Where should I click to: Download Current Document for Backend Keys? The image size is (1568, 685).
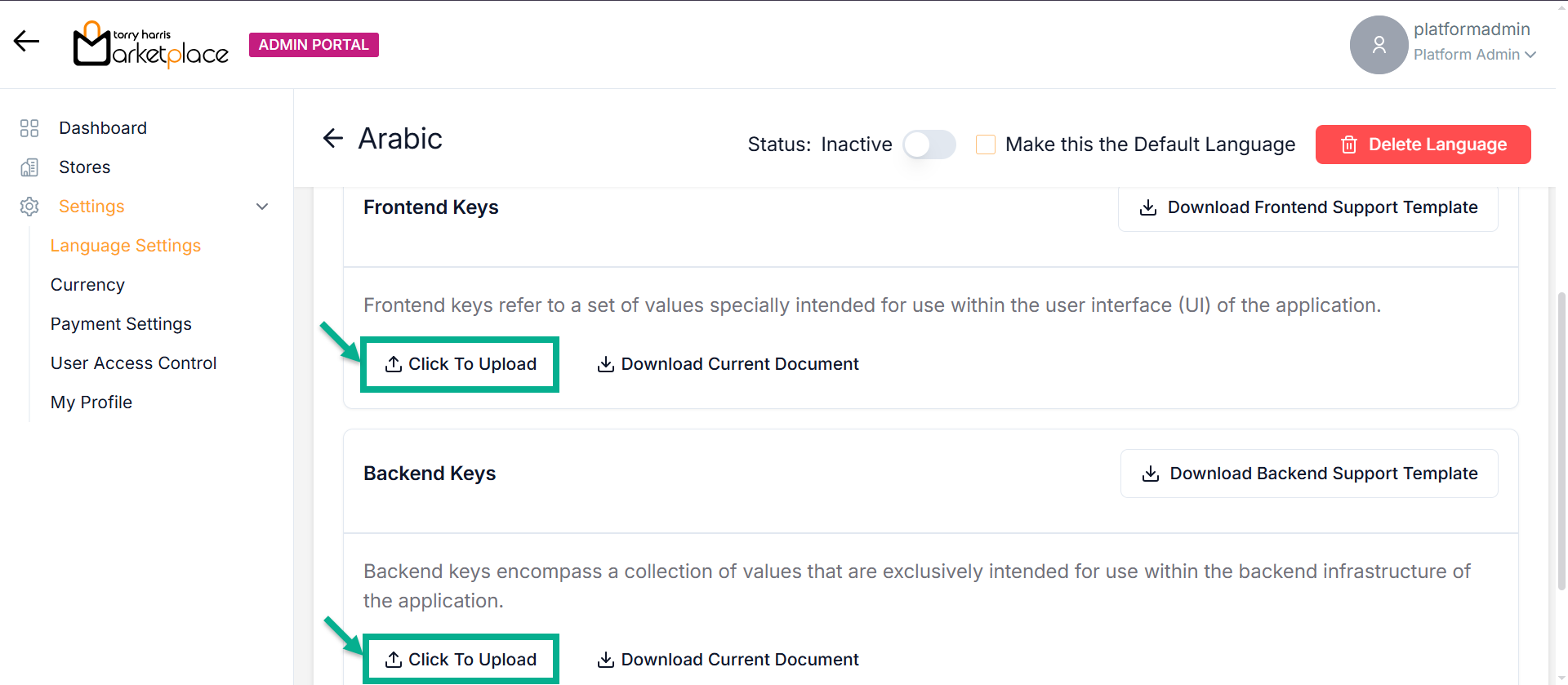(x=728, y=660)
